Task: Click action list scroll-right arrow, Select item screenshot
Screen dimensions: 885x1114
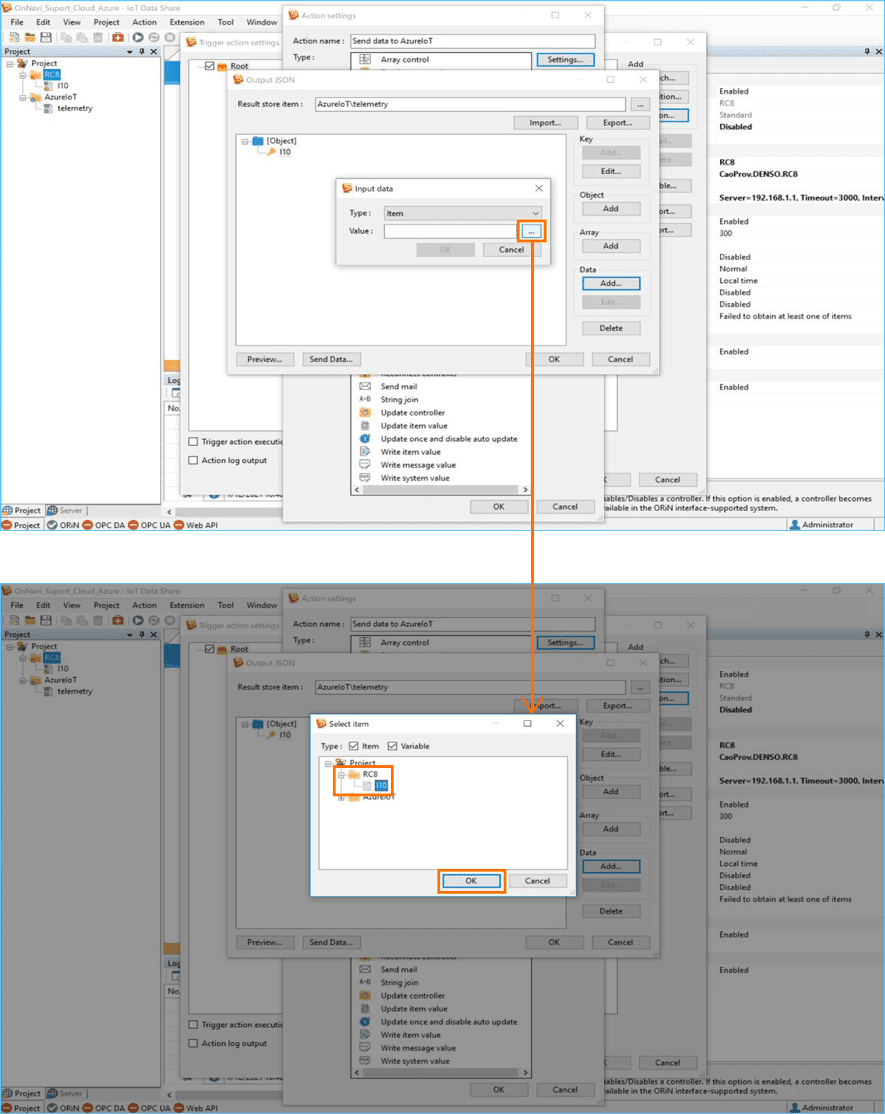Action: coord(526,1073)
